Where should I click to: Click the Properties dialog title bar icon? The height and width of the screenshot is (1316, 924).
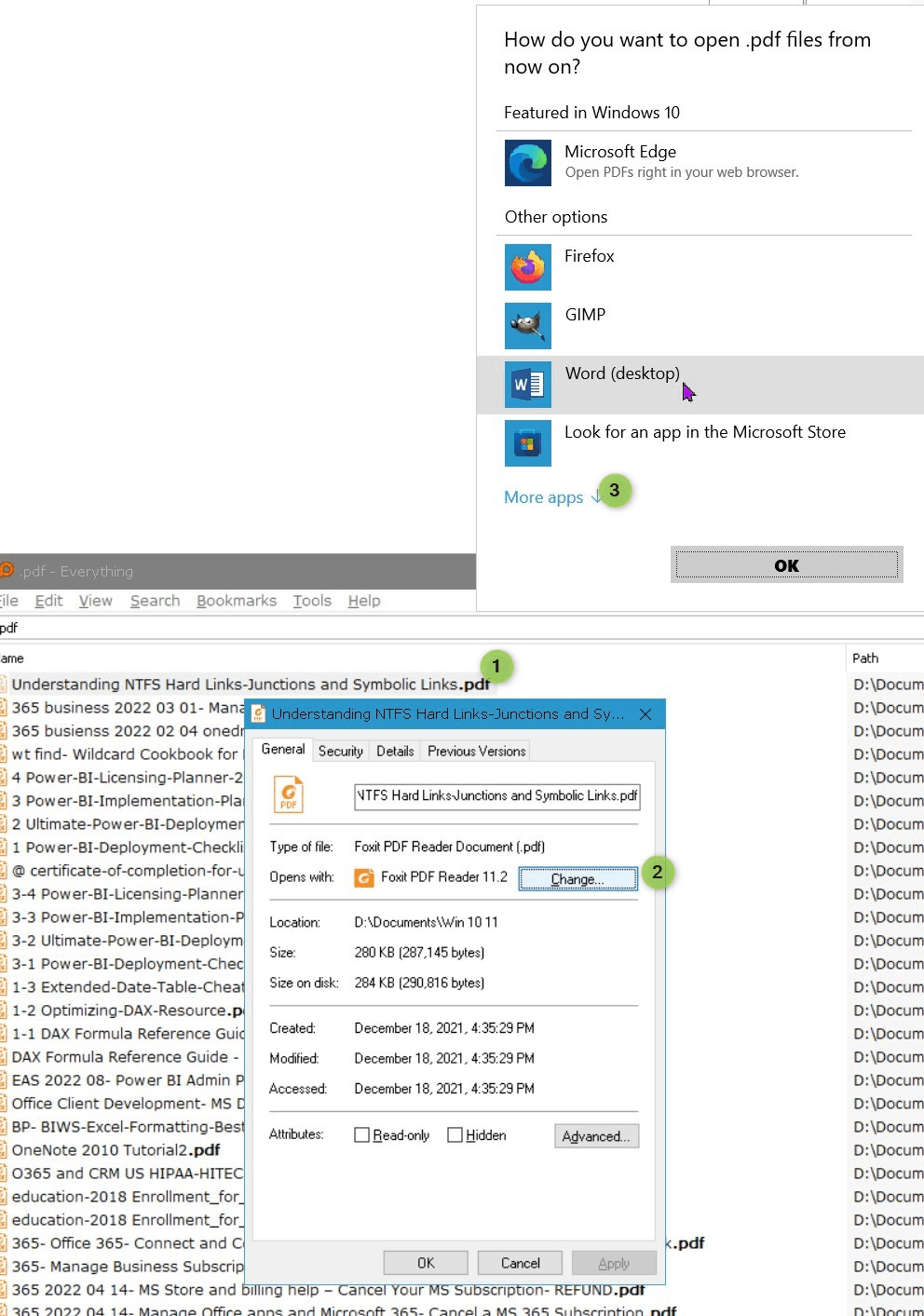click(259, 714)
